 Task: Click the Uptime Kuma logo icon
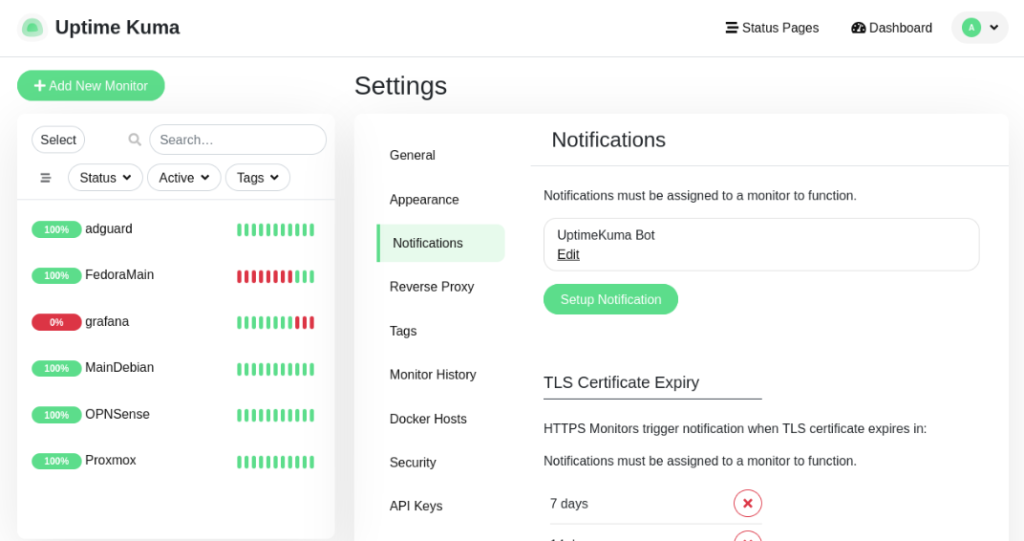tap(32, 28)
